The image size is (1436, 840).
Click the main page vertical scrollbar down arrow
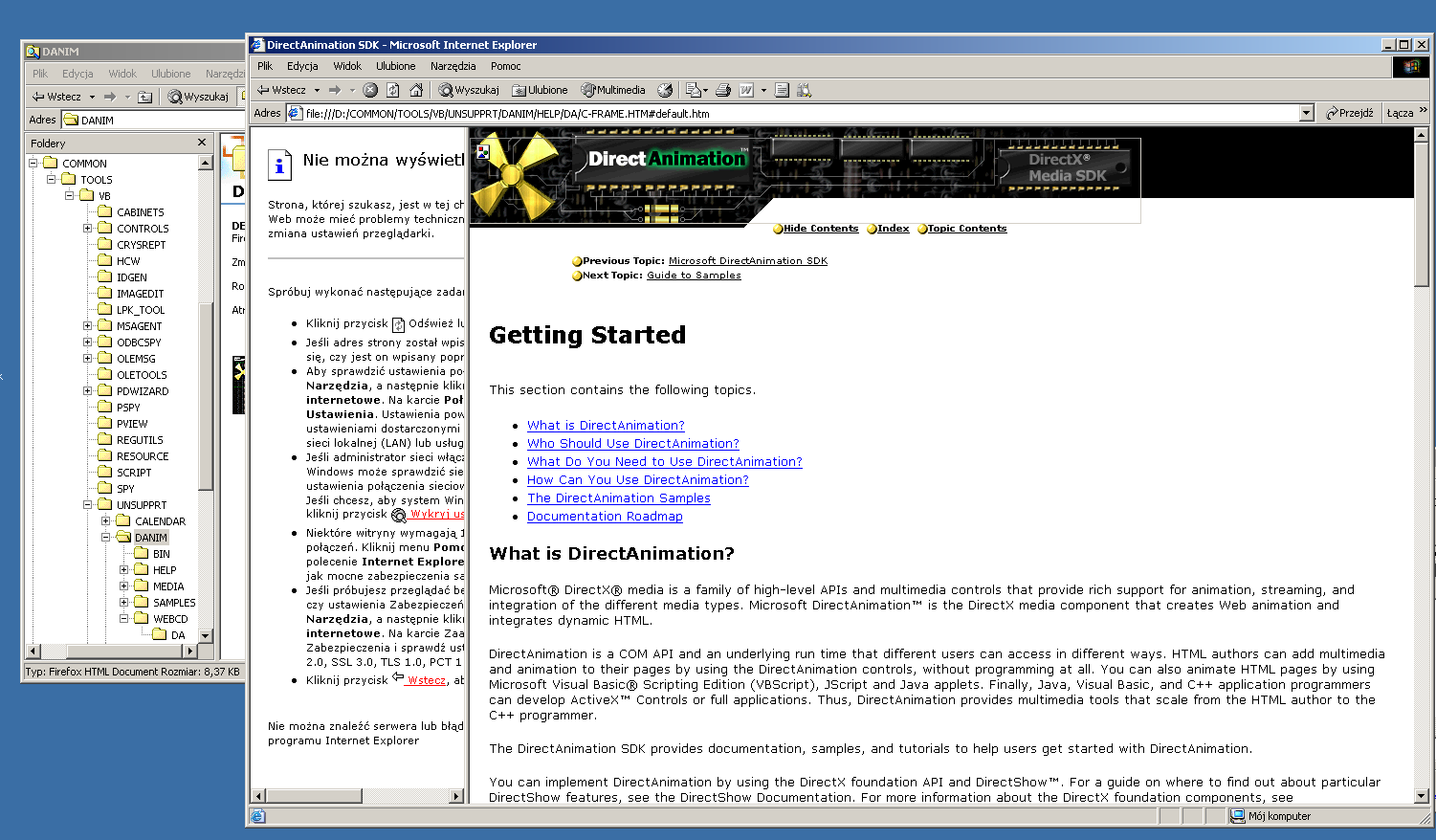pos(1422,795)
